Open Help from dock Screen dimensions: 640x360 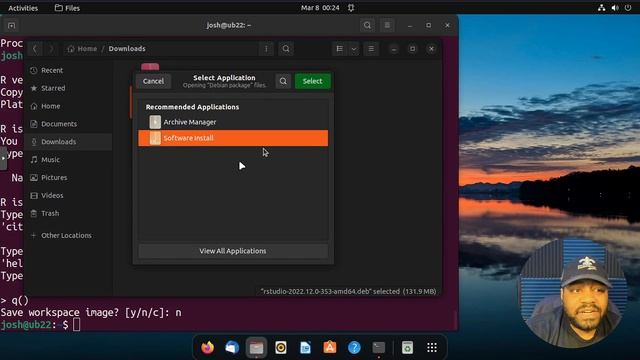coord(354,348)
